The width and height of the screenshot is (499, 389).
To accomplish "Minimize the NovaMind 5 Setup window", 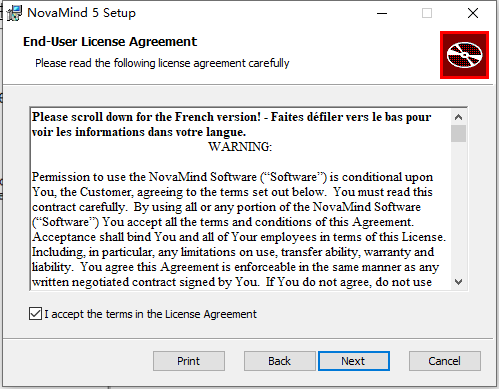I will [x=382, y=13].
